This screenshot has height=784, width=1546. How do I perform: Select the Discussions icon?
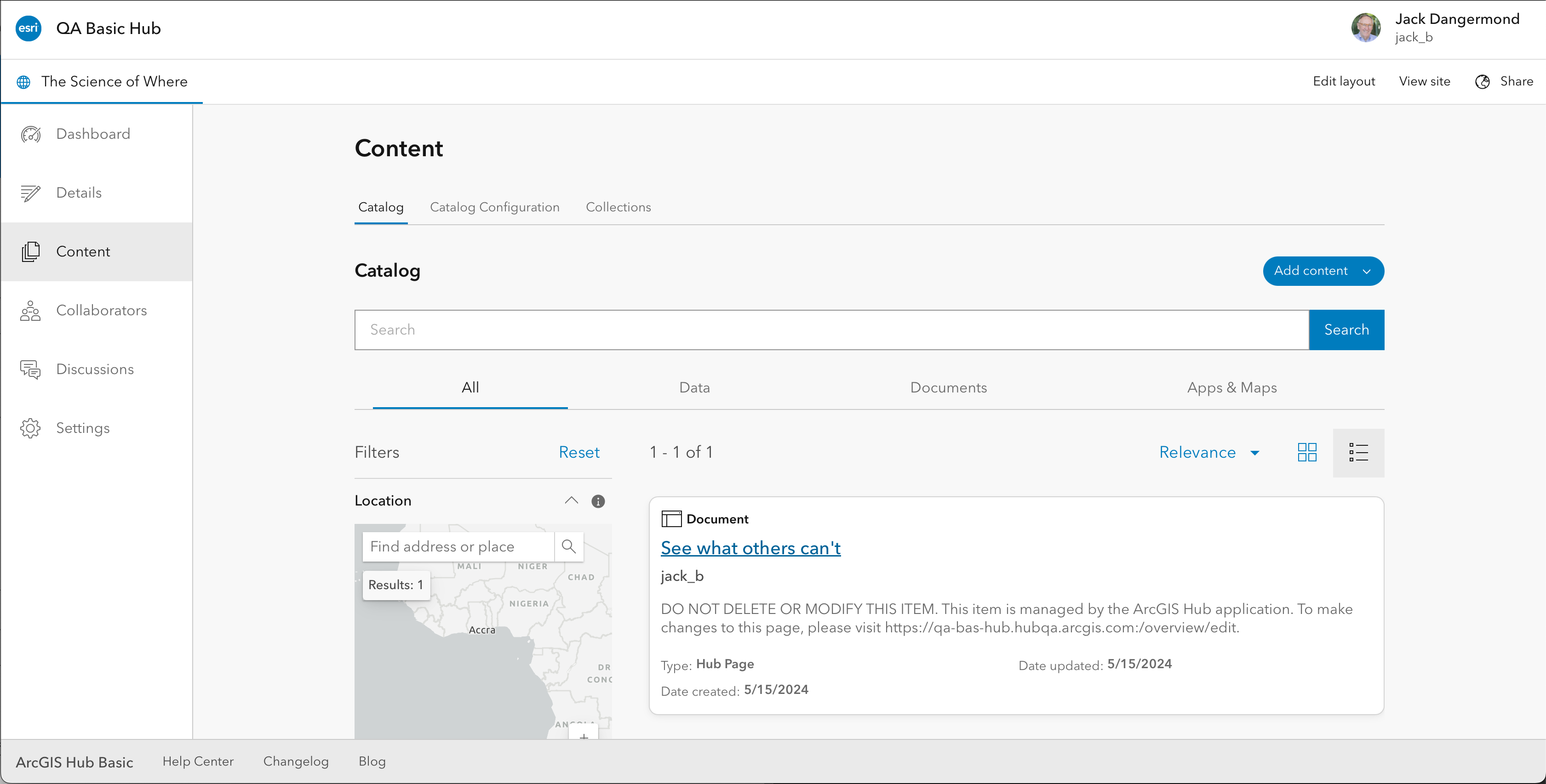31,369
